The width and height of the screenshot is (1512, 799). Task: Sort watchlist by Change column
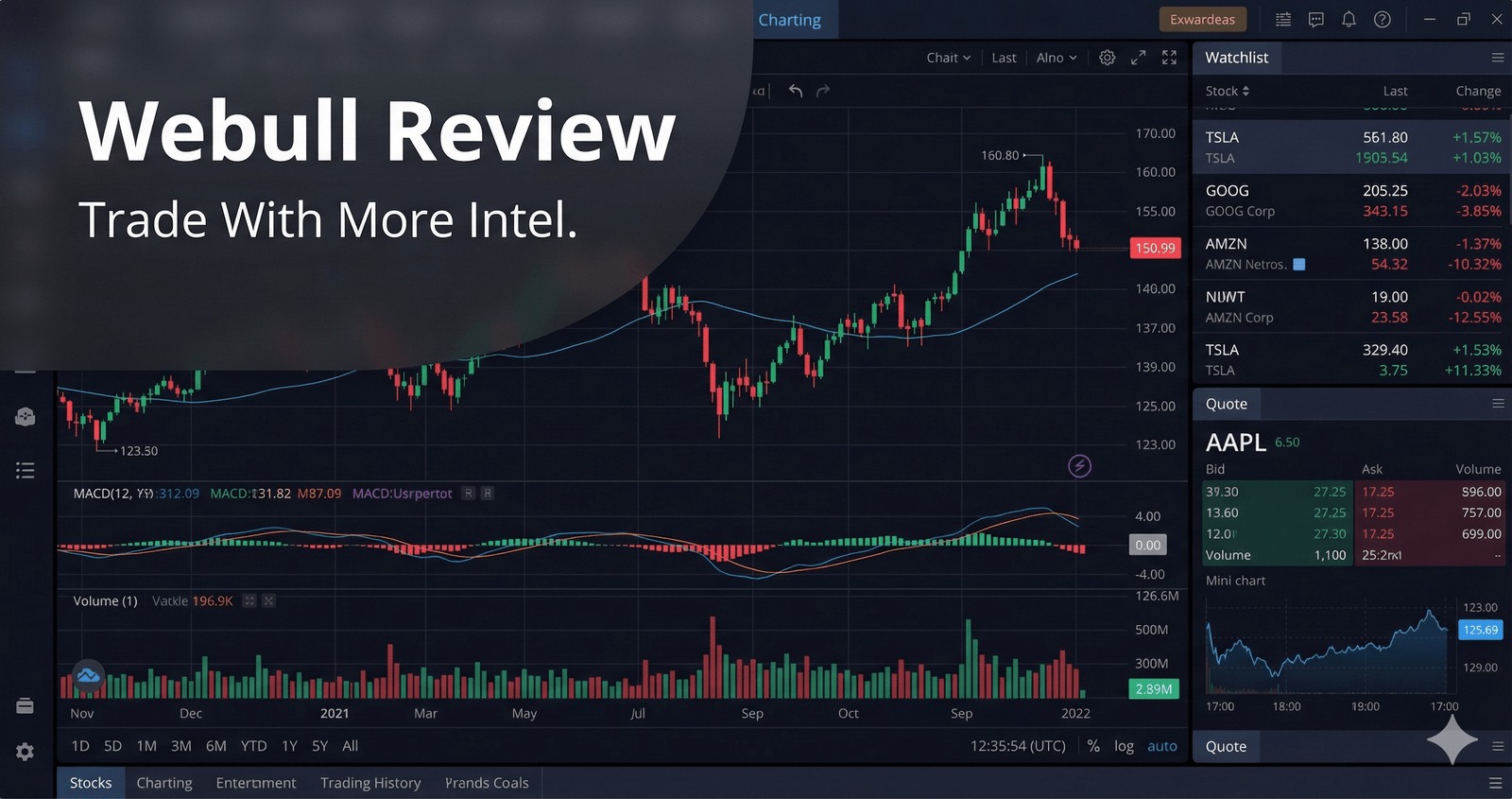click(x=1478, y=91)
